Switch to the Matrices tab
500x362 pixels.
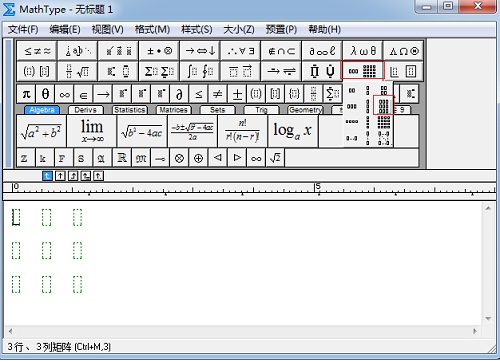(x=174, y=110)
